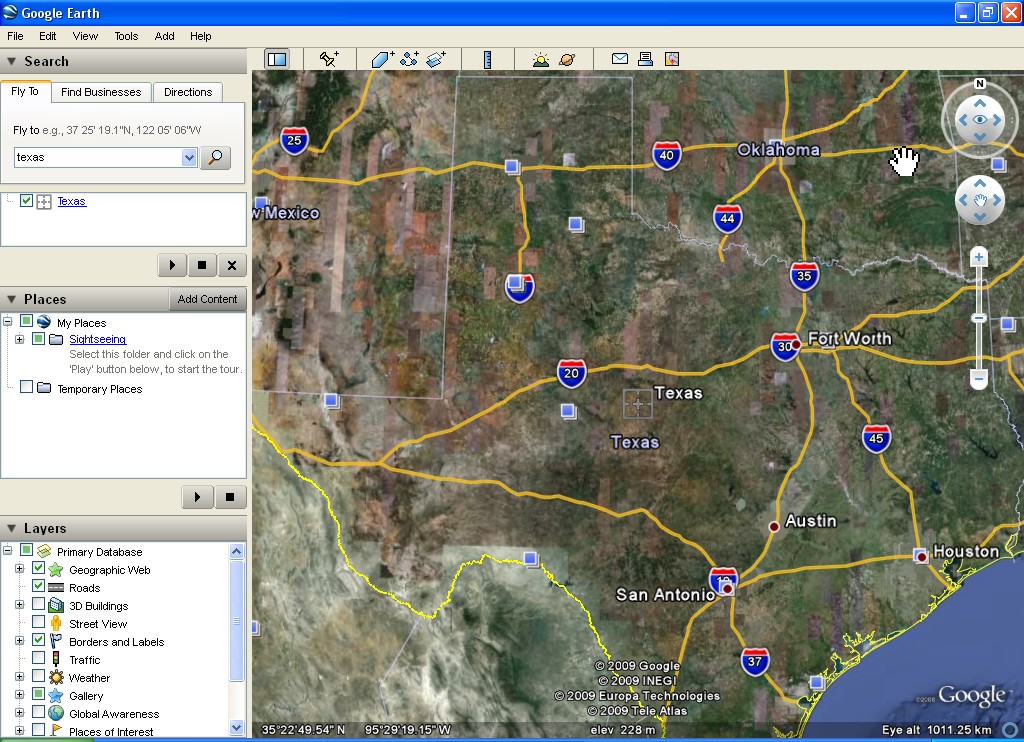Click the Austin city marker dot

point(773,526)
